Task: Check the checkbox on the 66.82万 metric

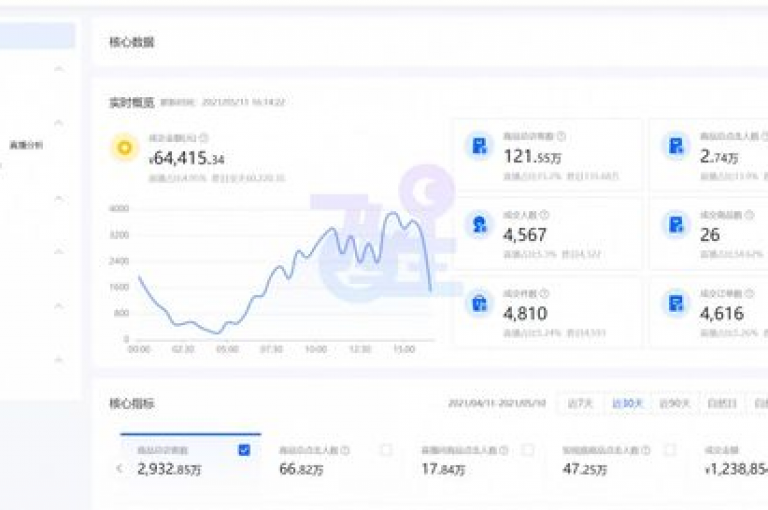Action: tap(386, 450)
